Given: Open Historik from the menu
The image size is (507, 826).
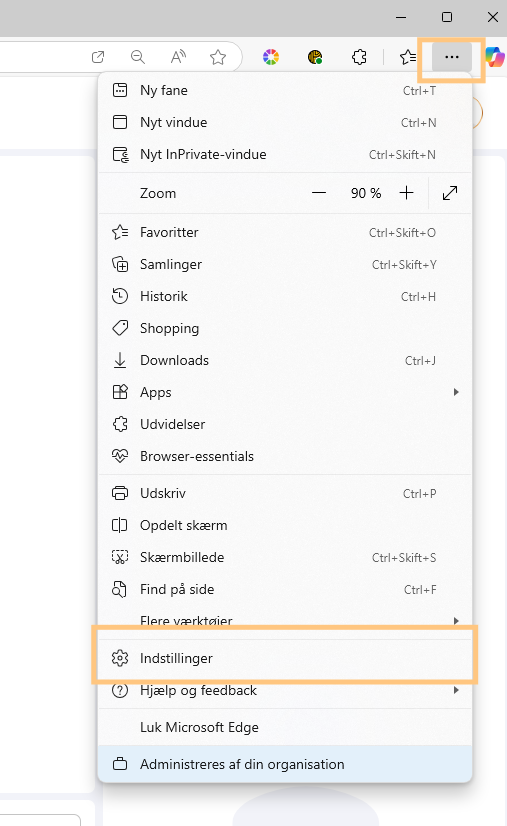Looking at the screenshot, I should coord(285,297).
